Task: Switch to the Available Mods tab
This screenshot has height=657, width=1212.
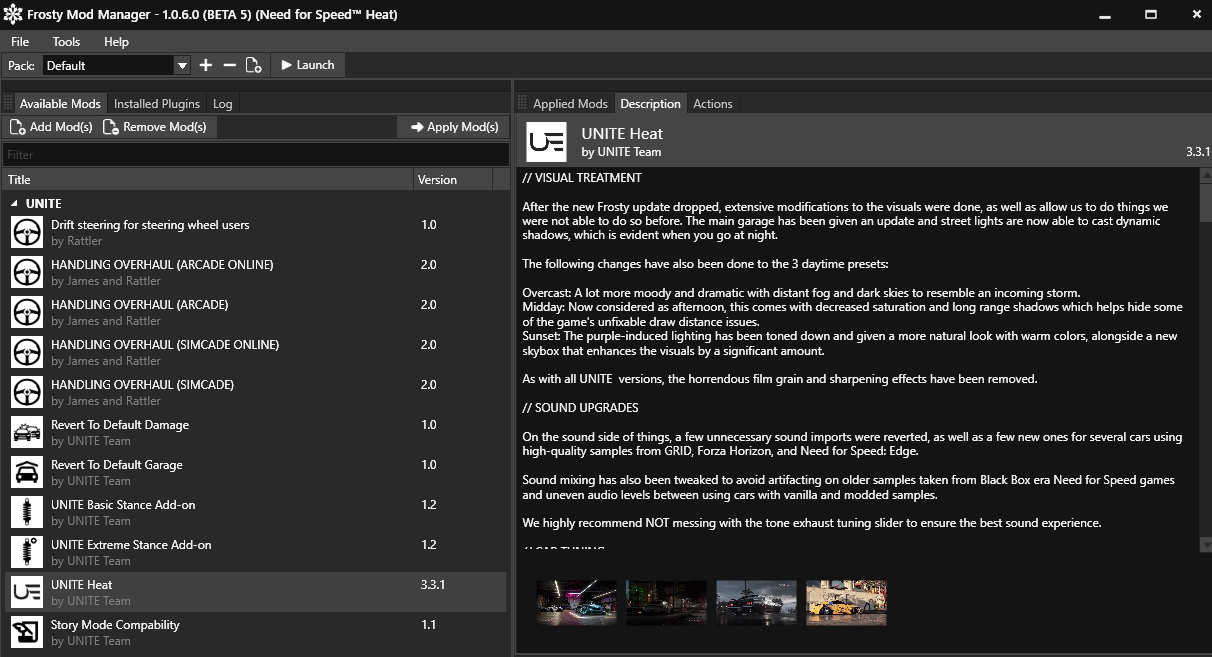Action: 60,103
